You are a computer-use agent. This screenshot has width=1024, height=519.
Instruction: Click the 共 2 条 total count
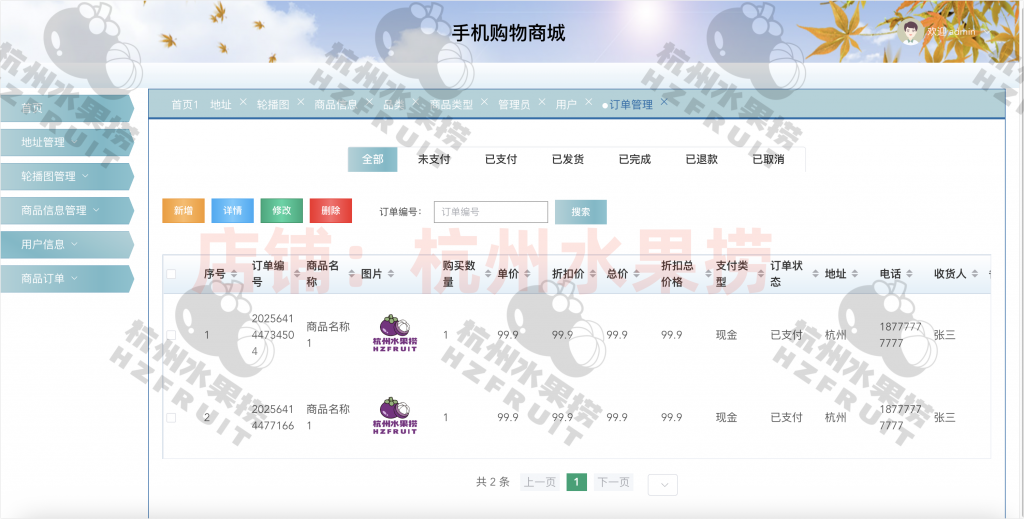(x=492, y=482)
